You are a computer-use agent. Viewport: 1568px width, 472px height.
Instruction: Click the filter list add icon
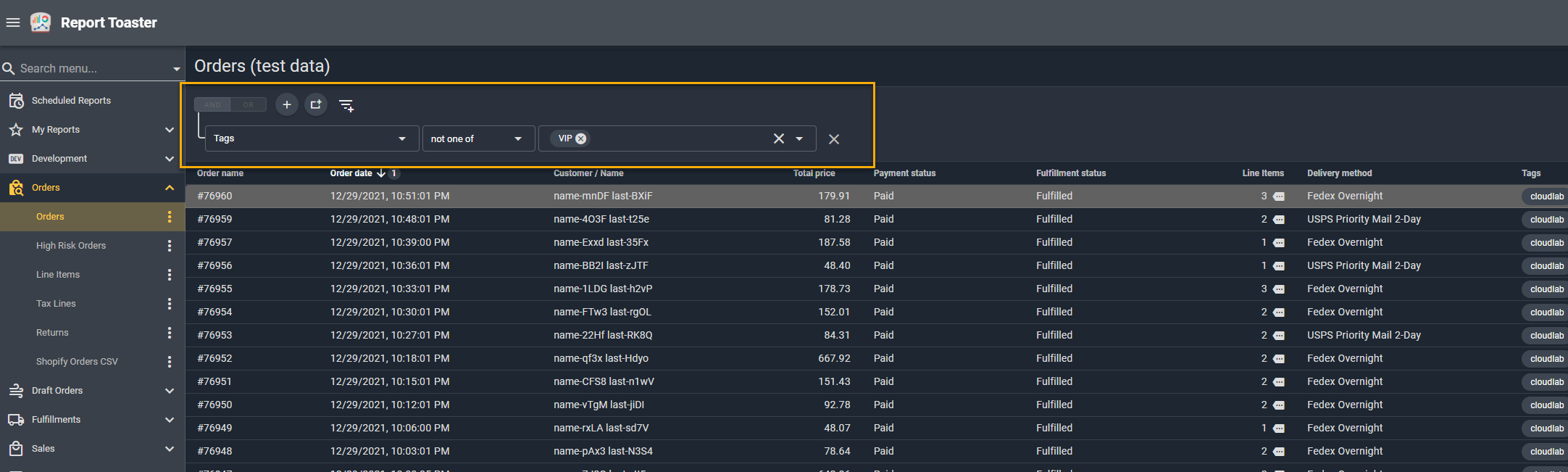pos(346,106)
